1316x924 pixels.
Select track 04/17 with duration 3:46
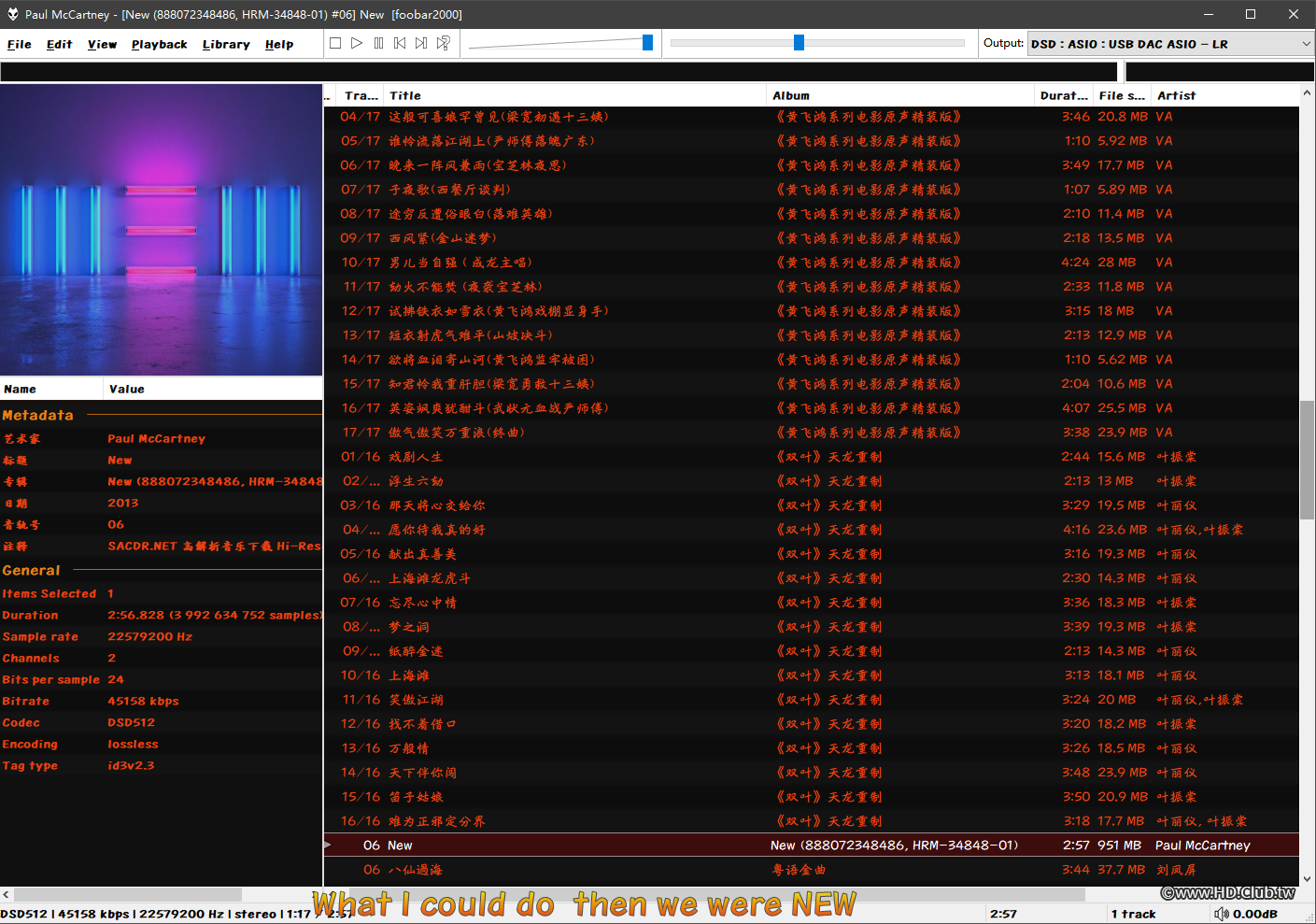[811, 117]
